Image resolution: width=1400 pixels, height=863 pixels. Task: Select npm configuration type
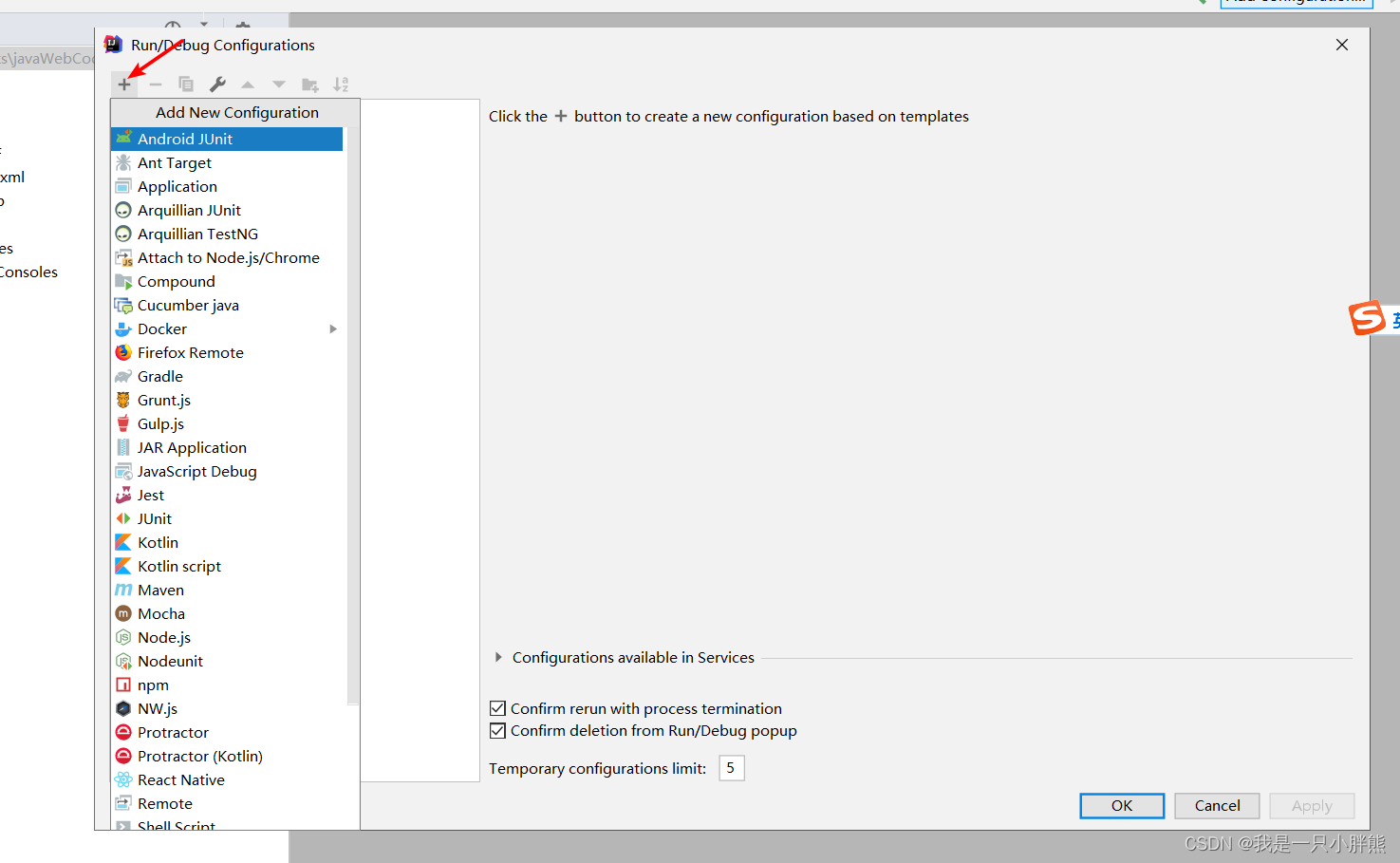(227, 685)
